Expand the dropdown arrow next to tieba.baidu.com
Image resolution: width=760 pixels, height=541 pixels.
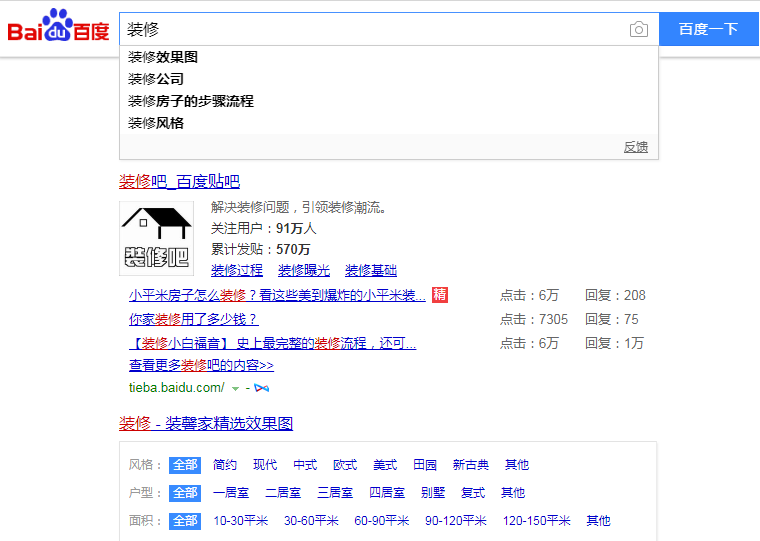(x=236, y=388)
